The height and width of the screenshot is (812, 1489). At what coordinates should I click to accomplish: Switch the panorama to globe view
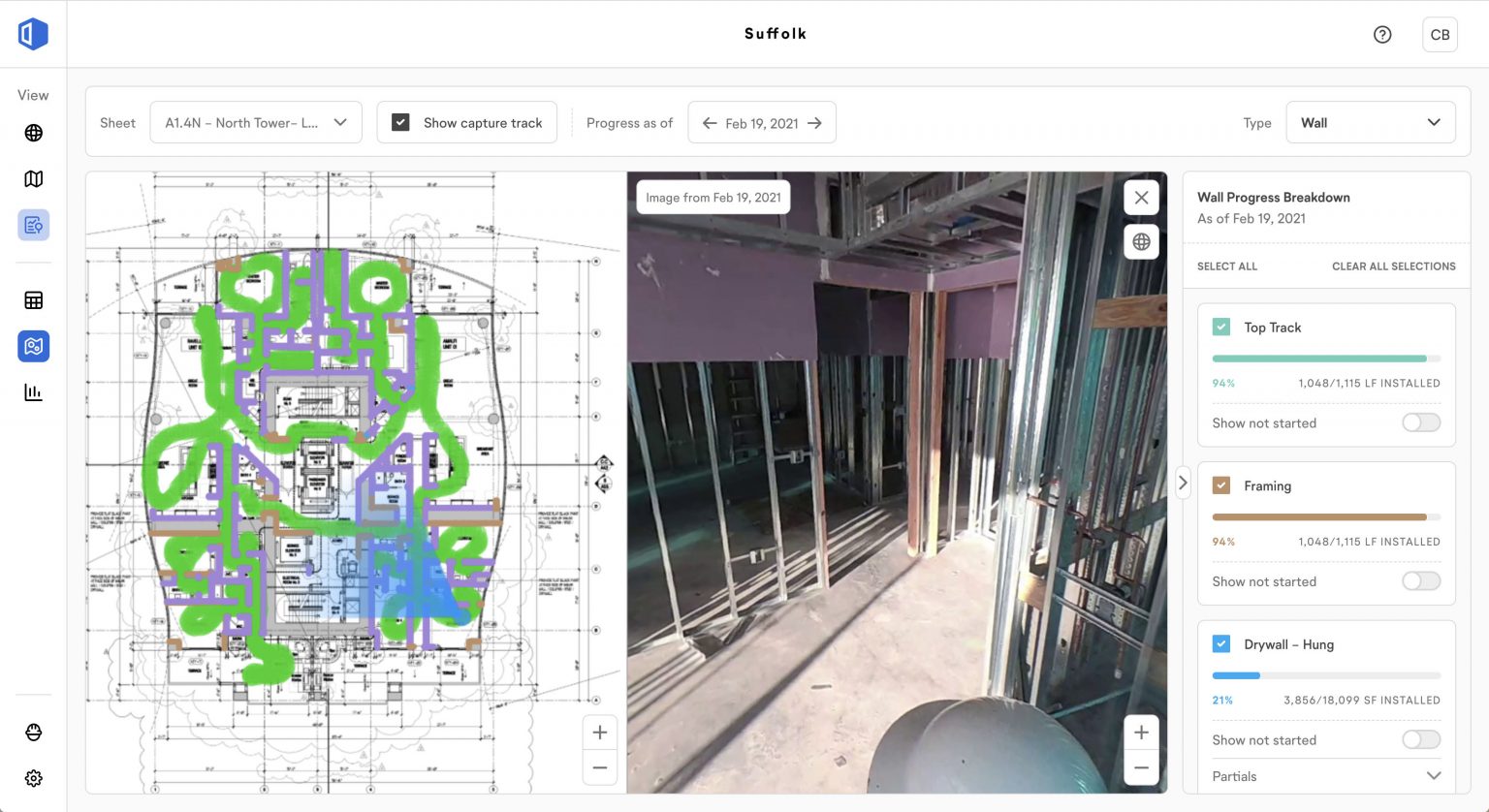(x=1141, y=242)
